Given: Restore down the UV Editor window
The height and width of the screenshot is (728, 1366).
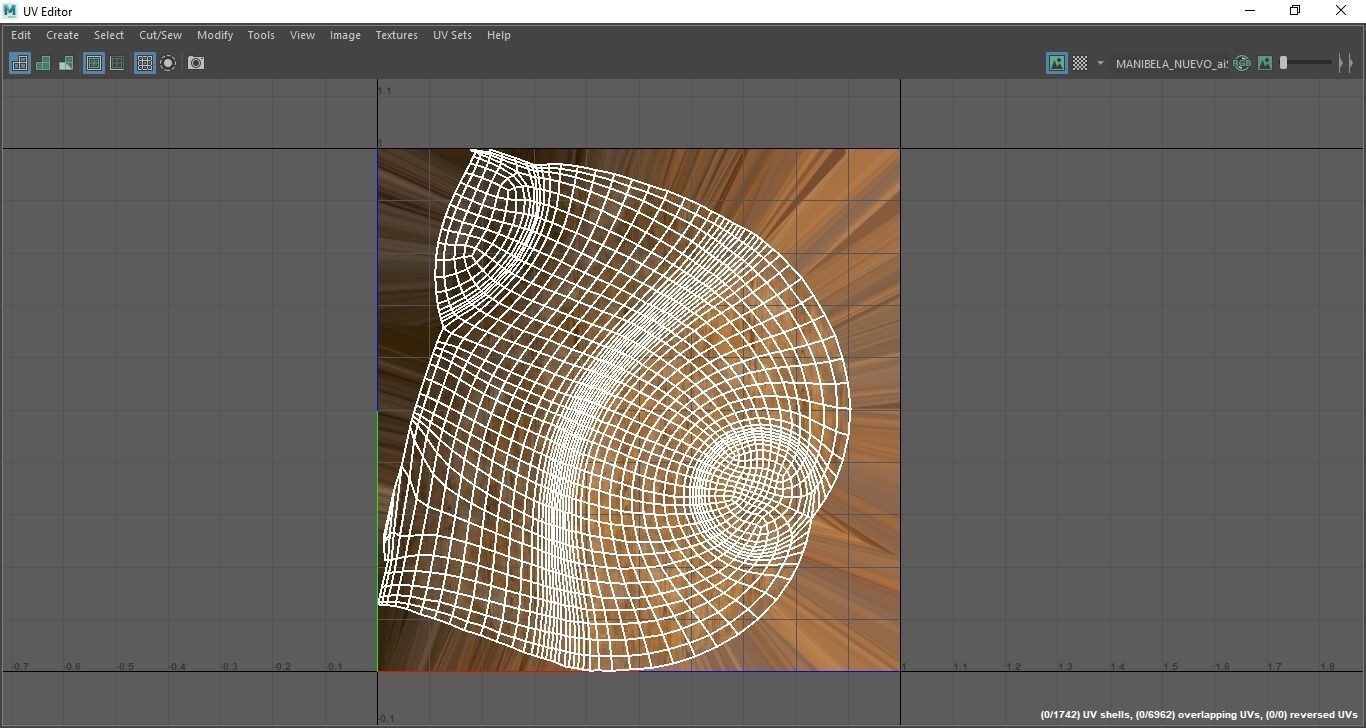Looking at the screenshot, I should point(1295,11).
